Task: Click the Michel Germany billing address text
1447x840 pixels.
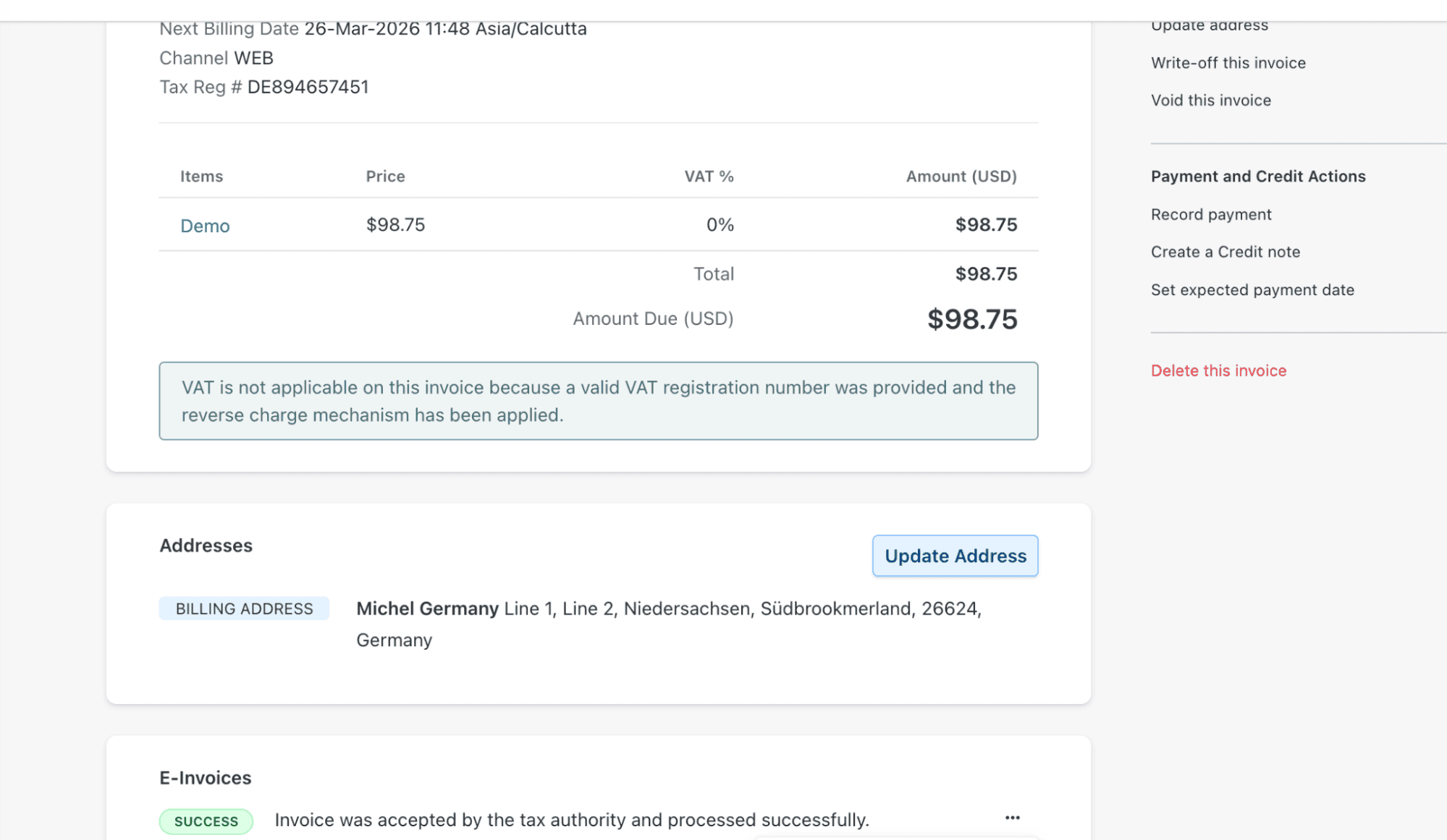Action: [x=427, y=608]
